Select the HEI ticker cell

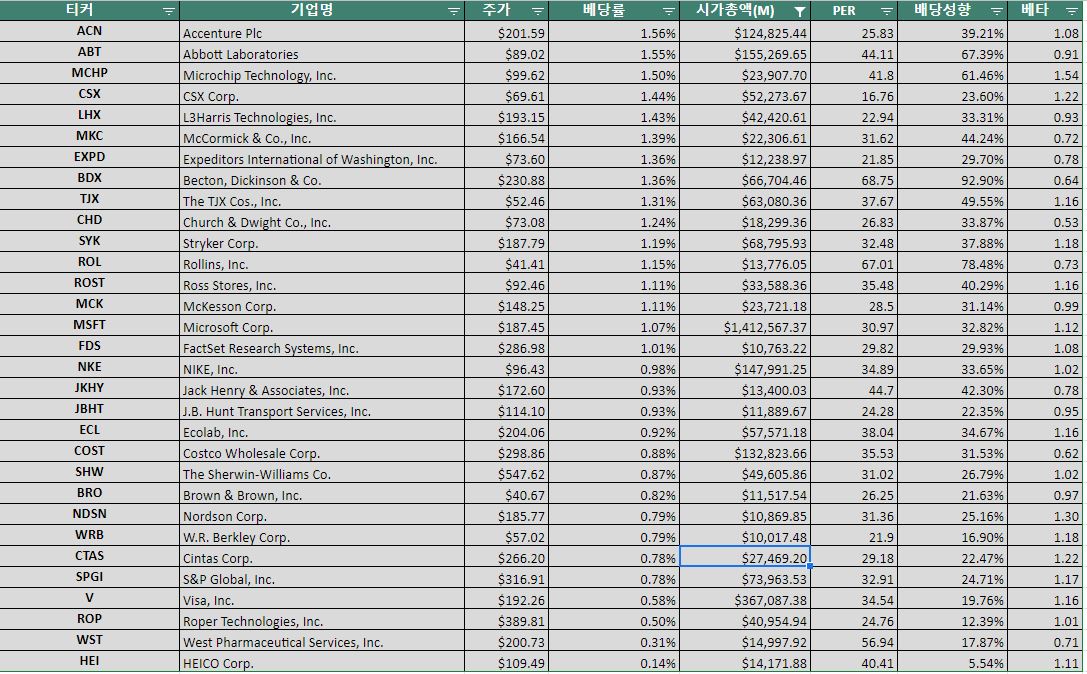point(89,661)
